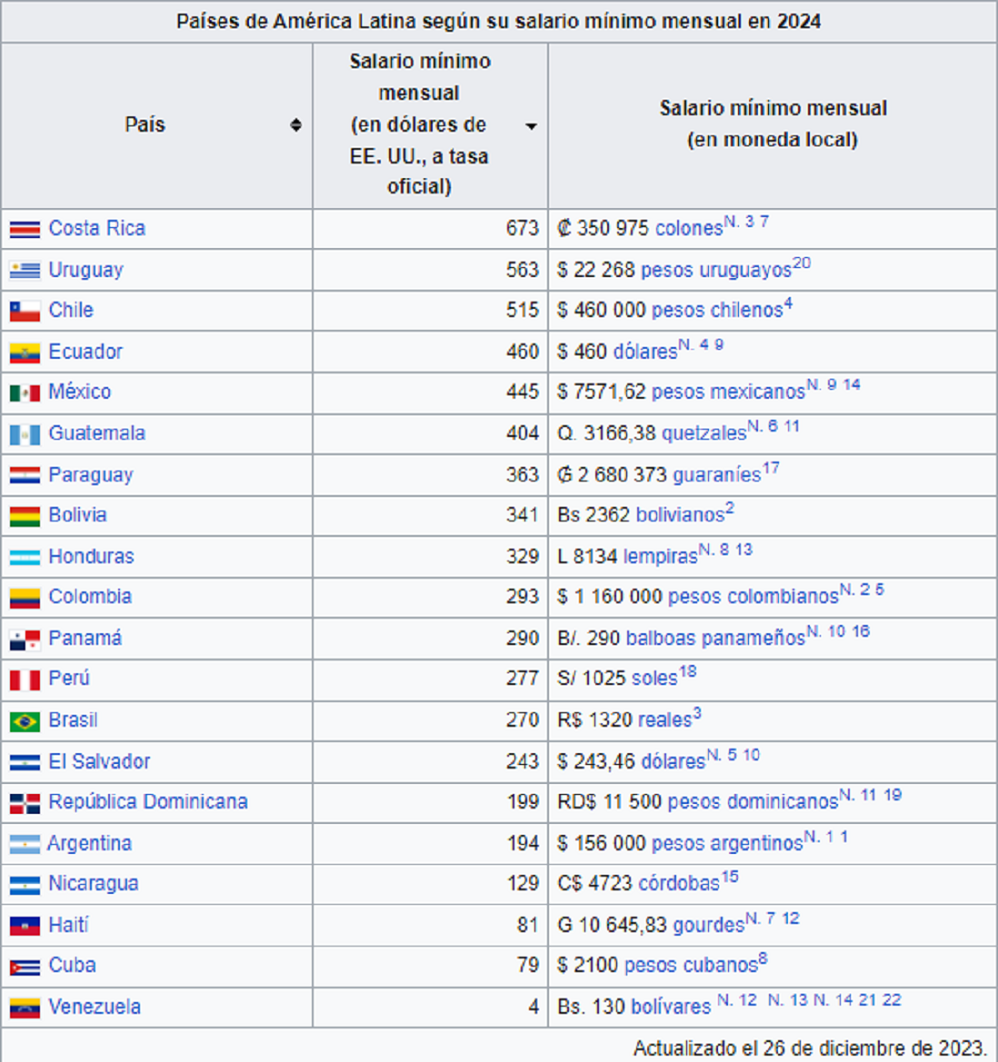Click the Uruguay flag icon
The height and width of the screenshot is (1062, 998).
point(25,270)
